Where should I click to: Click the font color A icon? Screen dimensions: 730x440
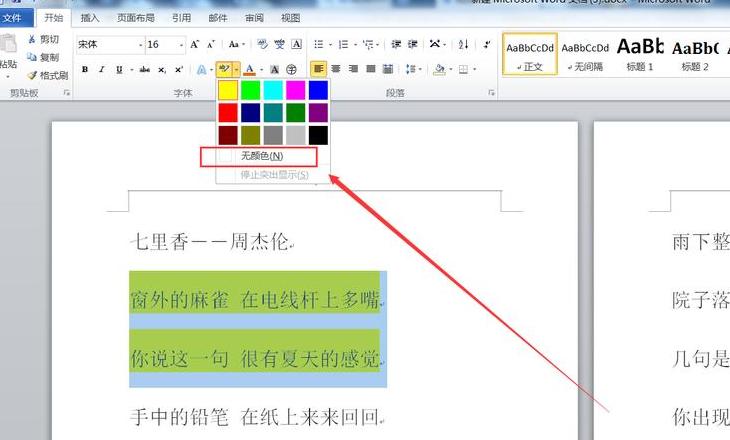[250, 69]
